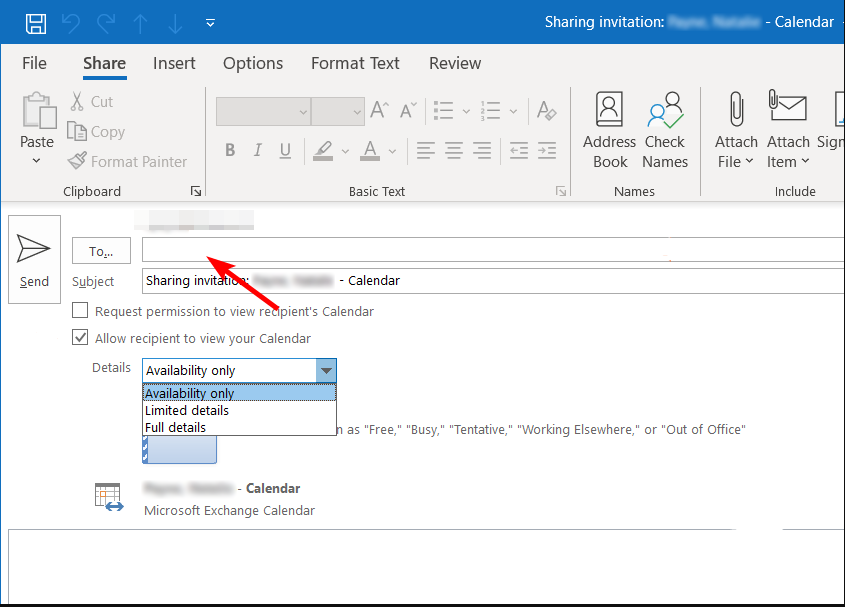This screenshot has width=845, height=607.
Task: Click the Paste clipboard icon
Action: (39, 111)
